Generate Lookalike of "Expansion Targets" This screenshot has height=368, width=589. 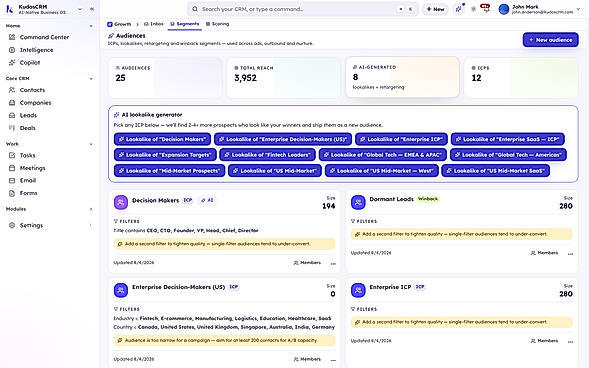[x=165, y=155]
